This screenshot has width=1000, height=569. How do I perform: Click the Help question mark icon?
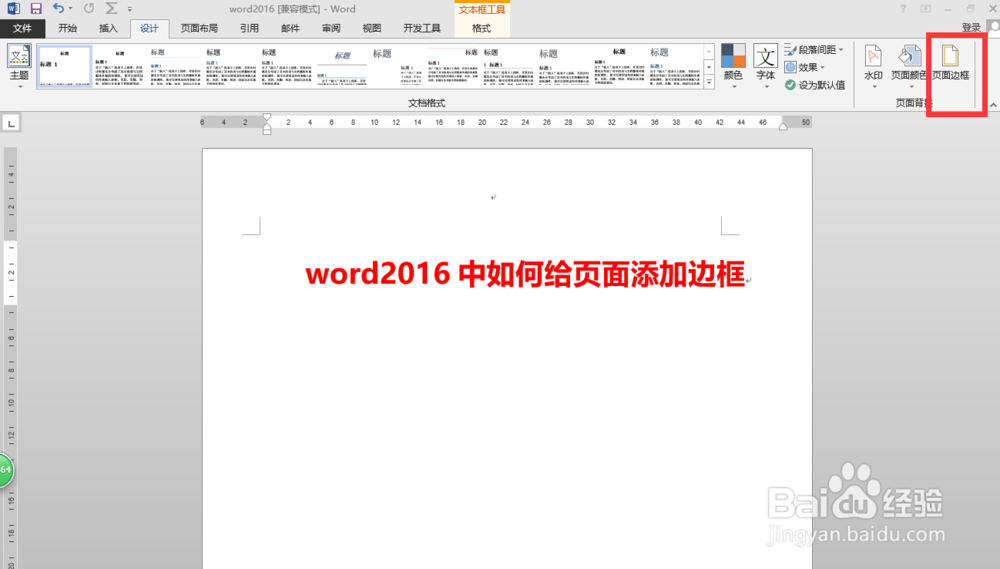coord(903,8)
